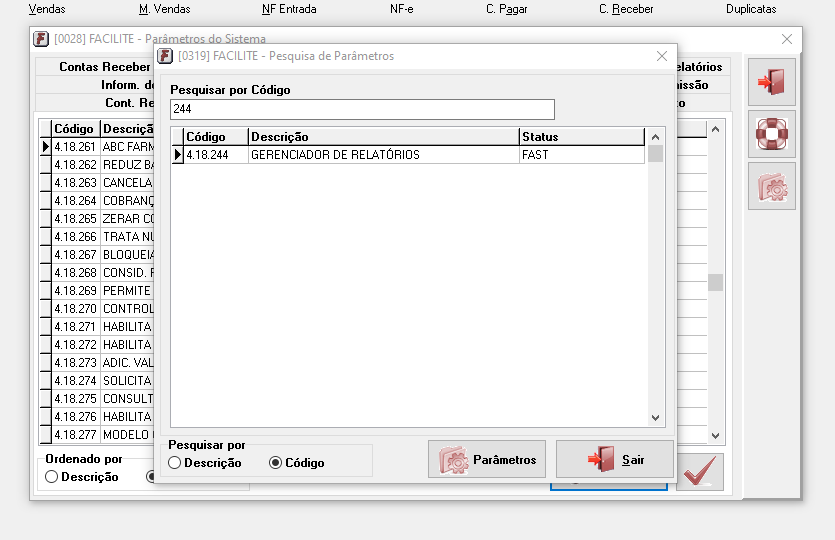Screen dimensions: 835x540
Task: Click the Descrição column header in search results
Action: [383, 137]
